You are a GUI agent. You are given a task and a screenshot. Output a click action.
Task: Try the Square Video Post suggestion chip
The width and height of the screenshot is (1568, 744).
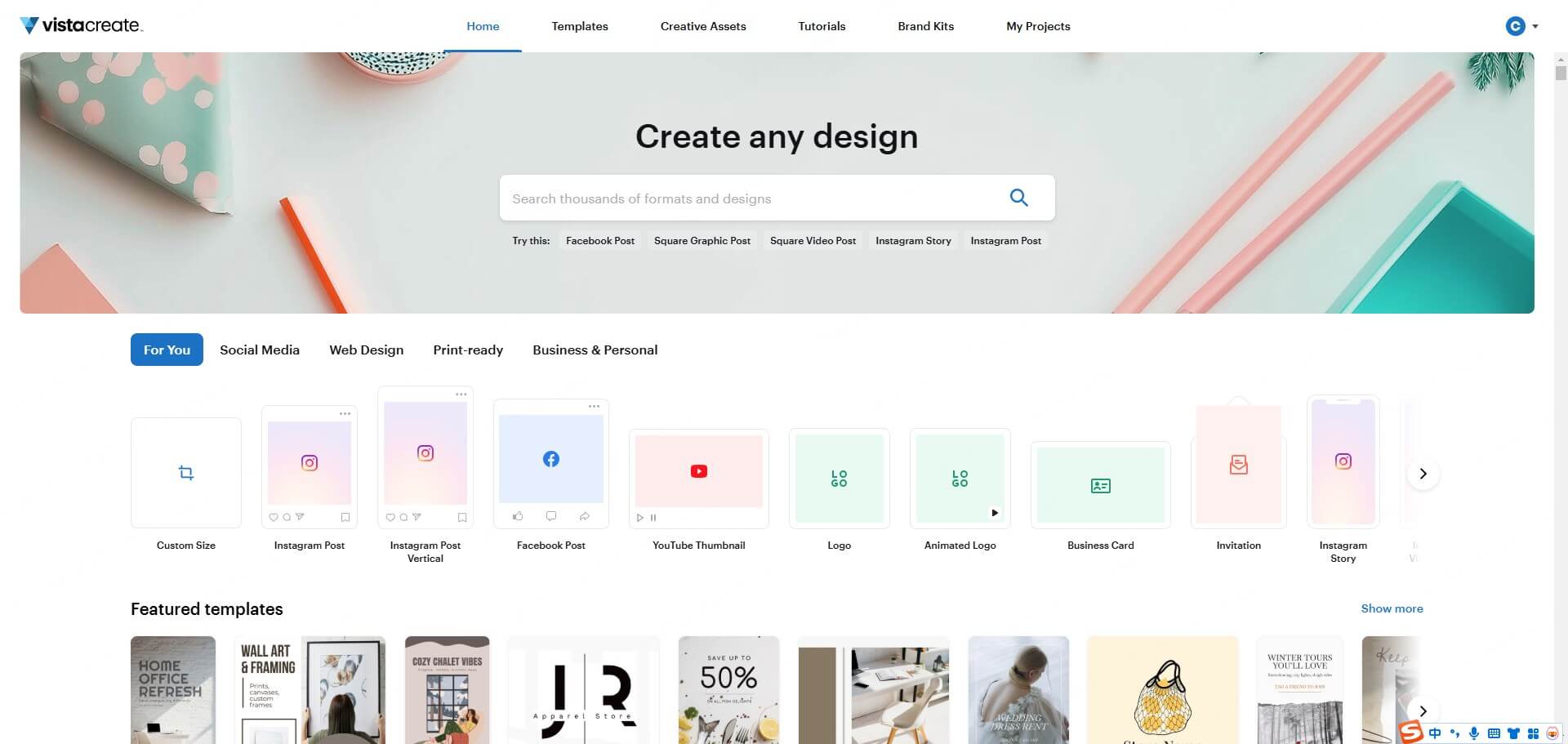(813, 241)
